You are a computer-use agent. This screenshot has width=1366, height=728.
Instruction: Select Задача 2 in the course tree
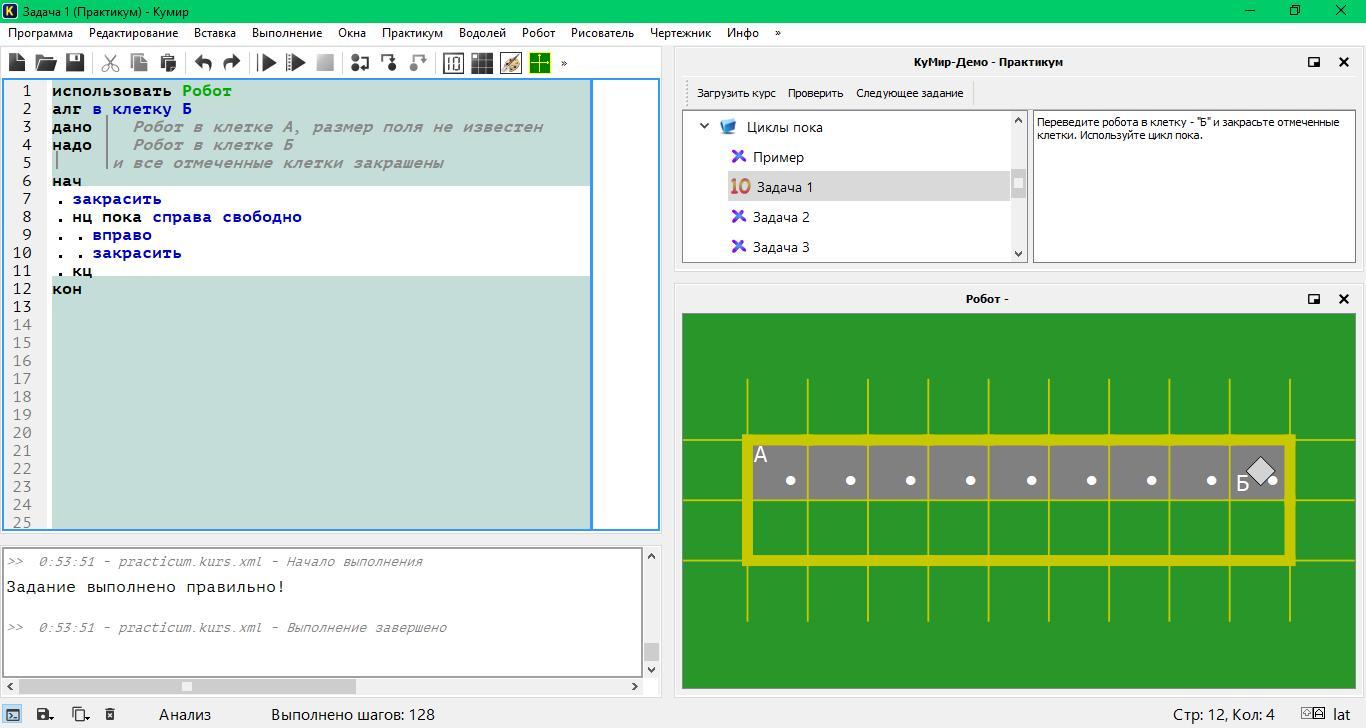[x=781, y=217]
